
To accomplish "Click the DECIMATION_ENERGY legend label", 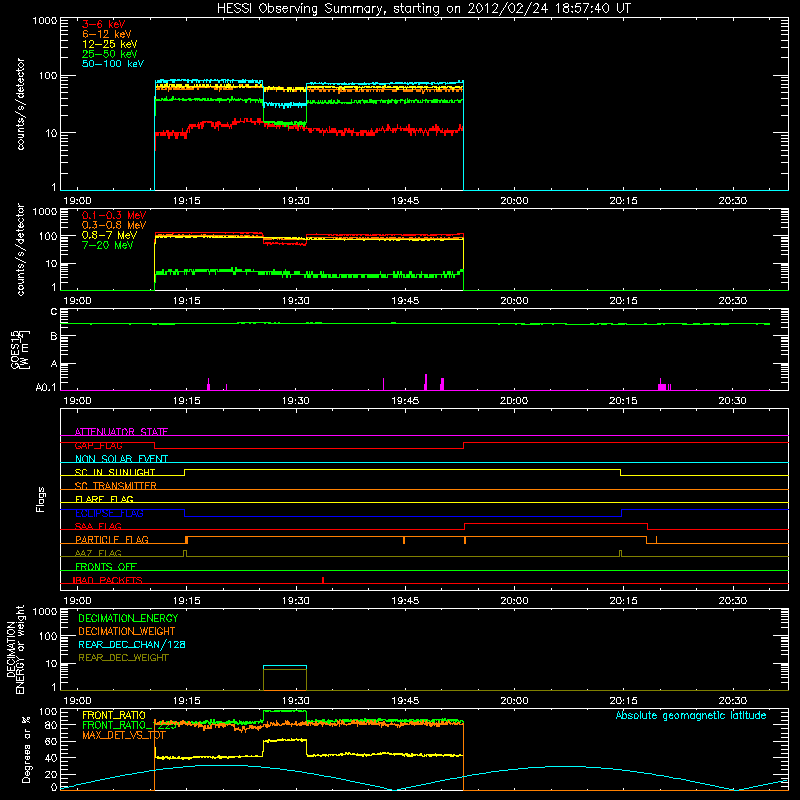I will [128, 618].
